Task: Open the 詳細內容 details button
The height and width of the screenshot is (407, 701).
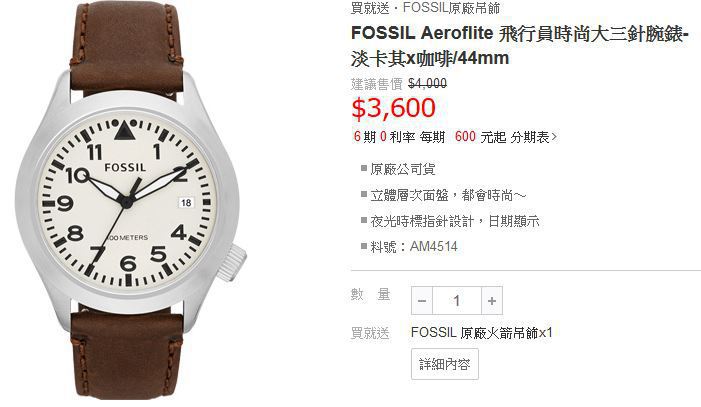Action: pos(445,364)
